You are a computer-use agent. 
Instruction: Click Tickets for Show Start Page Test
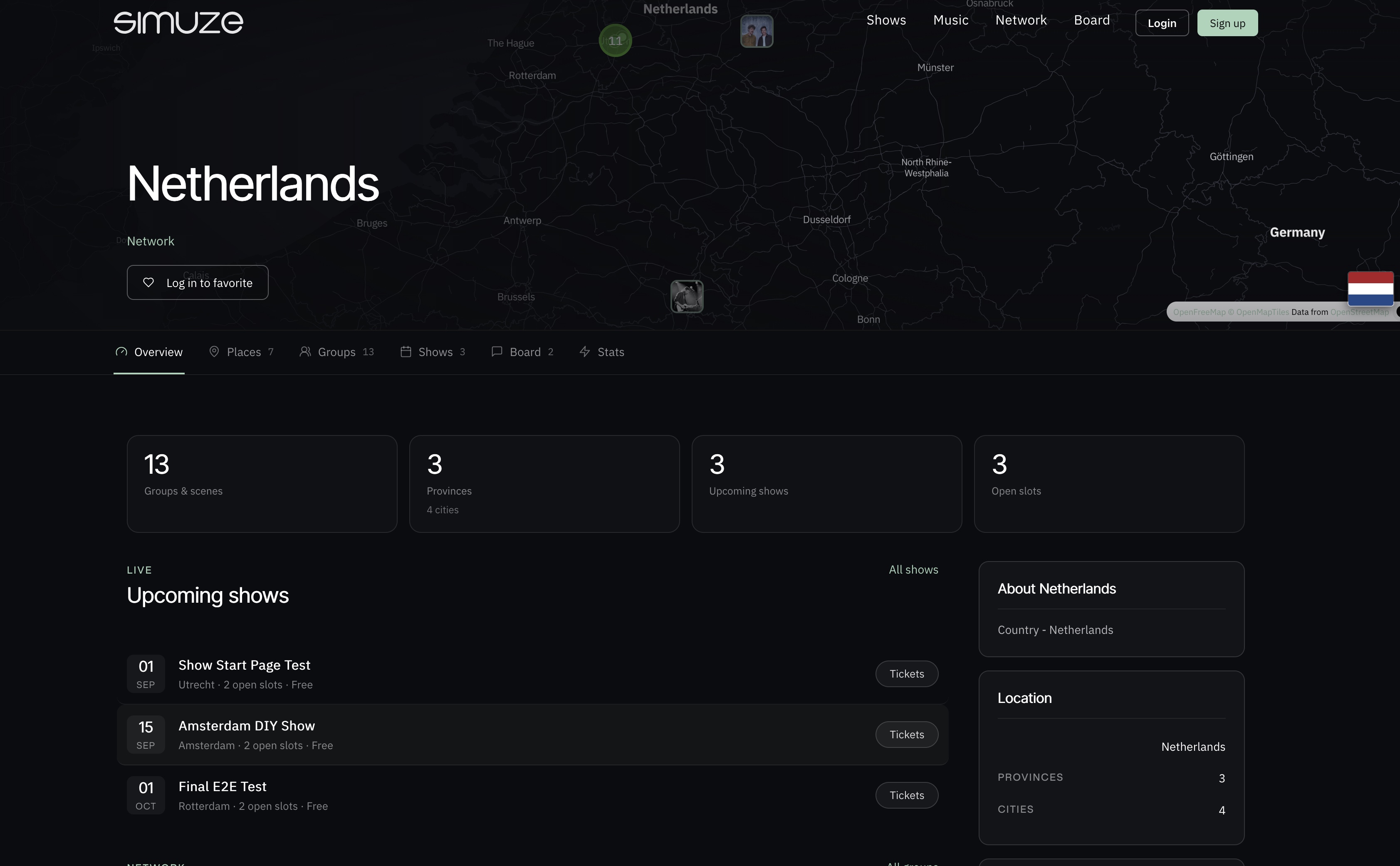[x=906, y=673]
